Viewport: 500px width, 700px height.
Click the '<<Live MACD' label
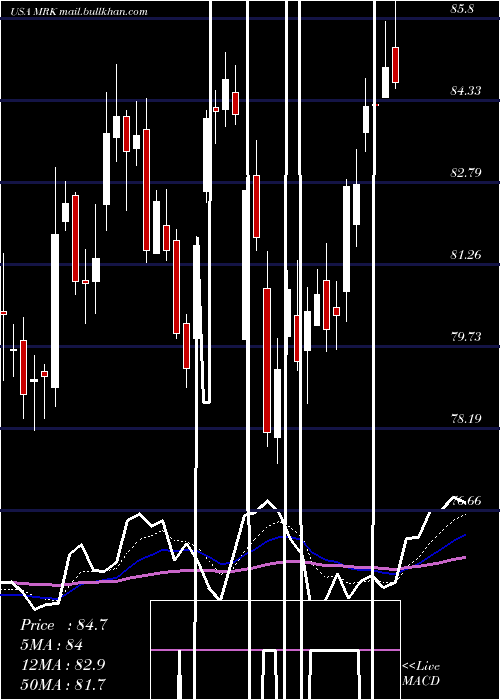[x=421, y=673]
